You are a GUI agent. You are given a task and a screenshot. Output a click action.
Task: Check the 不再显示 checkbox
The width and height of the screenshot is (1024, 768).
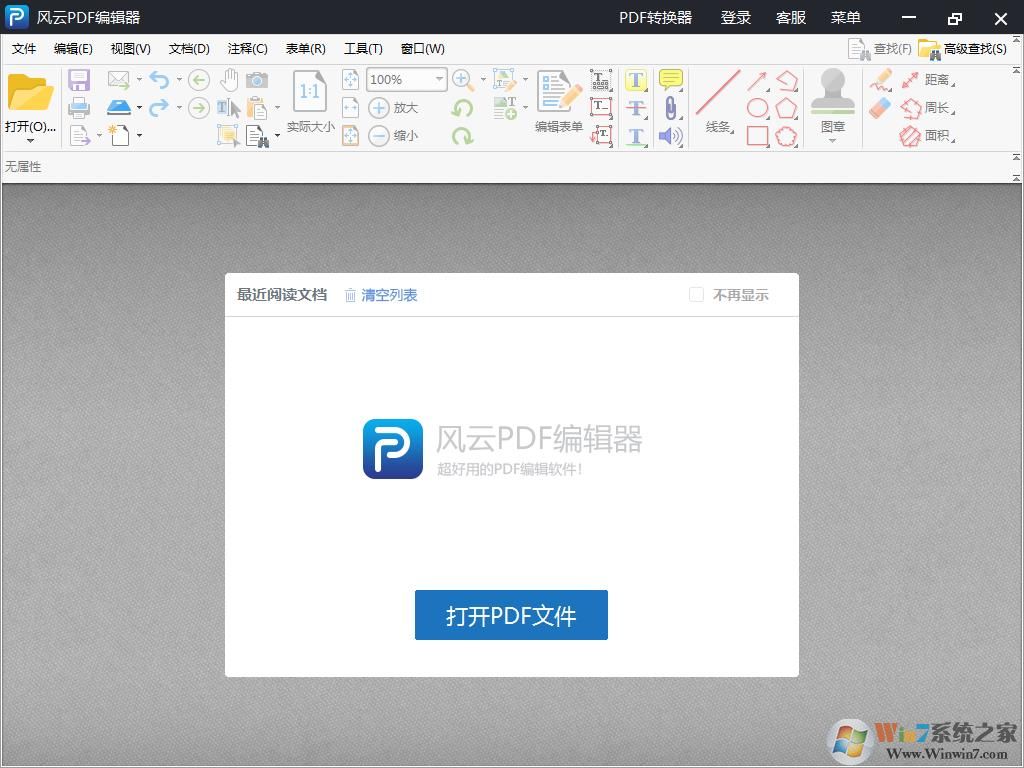[x=696, y=295]
